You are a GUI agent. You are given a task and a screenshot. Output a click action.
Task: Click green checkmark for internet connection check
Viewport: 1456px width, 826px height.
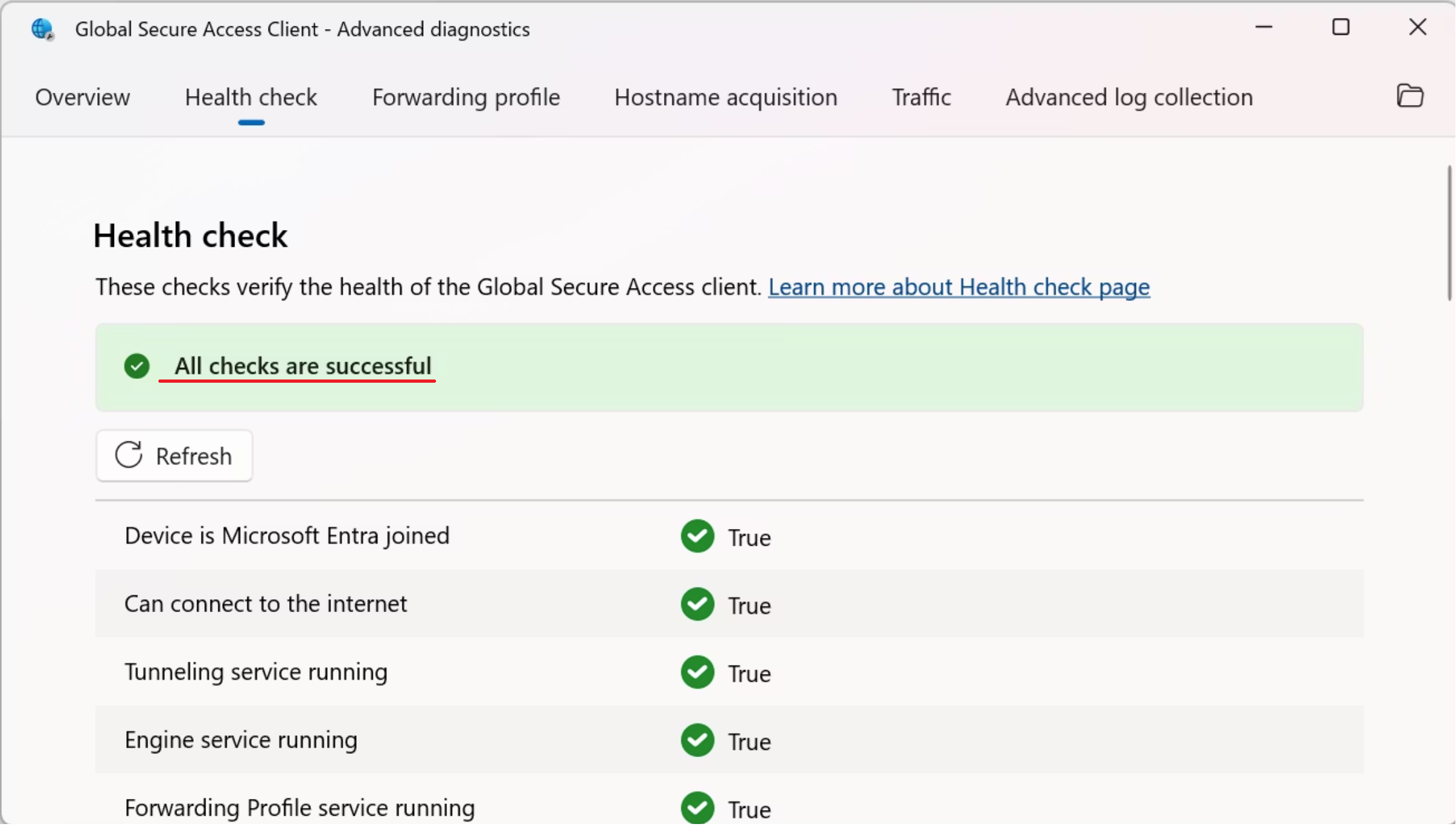coord(697,604)
